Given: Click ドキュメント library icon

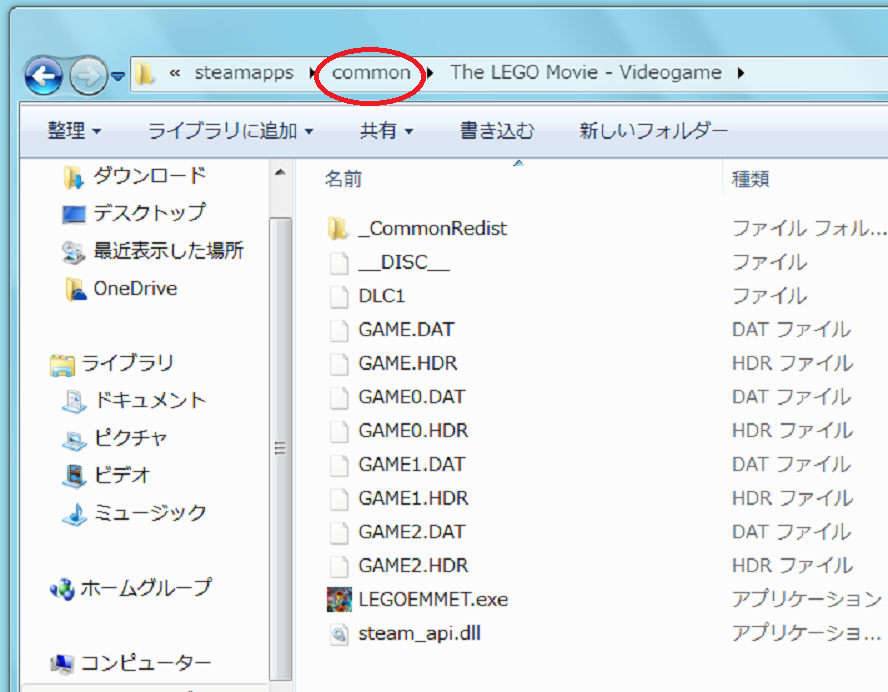Looking at the screenshot, I should tap(74, 402).
